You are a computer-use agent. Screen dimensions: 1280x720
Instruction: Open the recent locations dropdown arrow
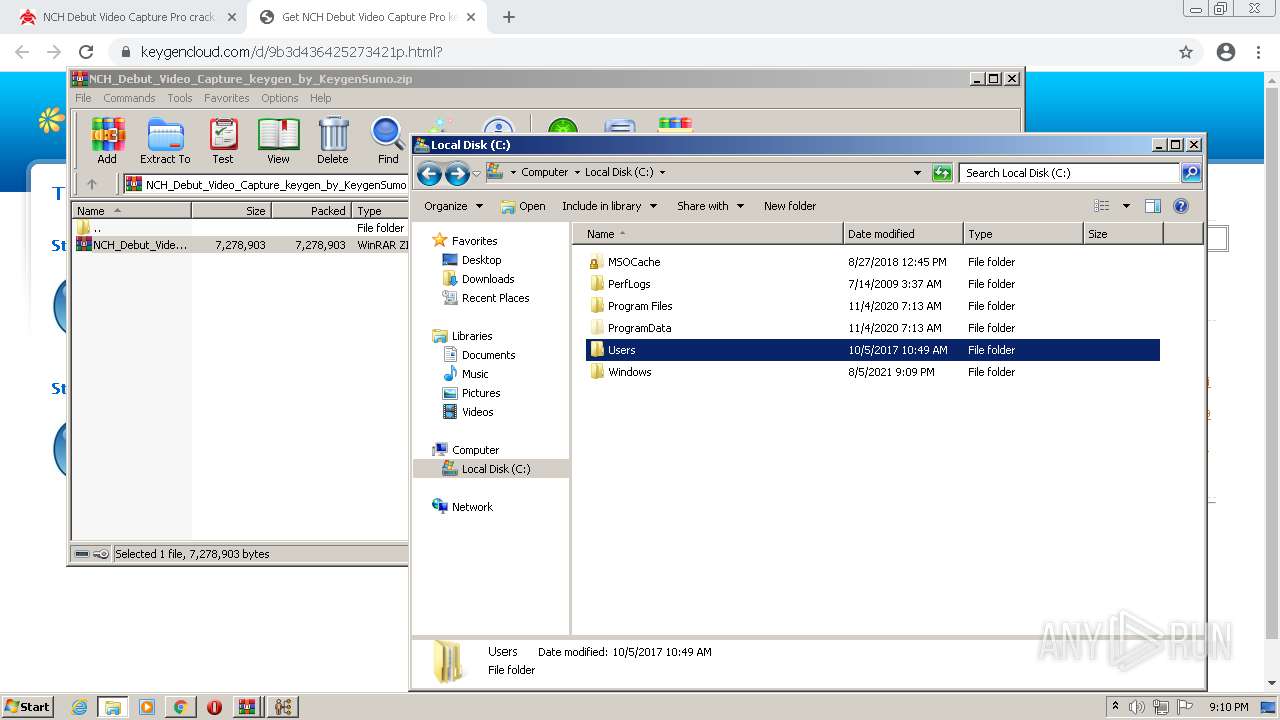[477, 173]
